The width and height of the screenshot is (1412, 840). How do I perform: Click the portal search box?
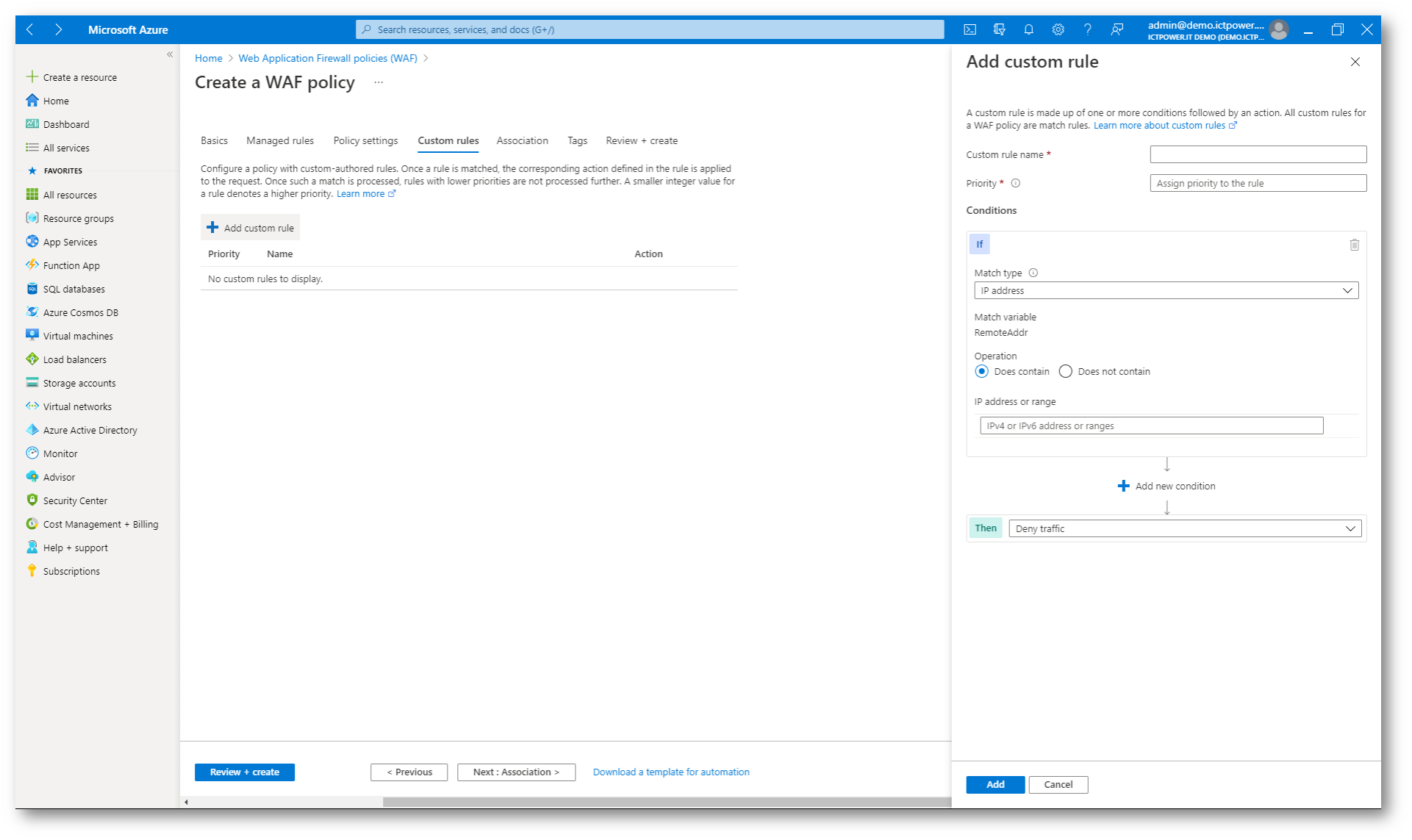pos(650,29)
